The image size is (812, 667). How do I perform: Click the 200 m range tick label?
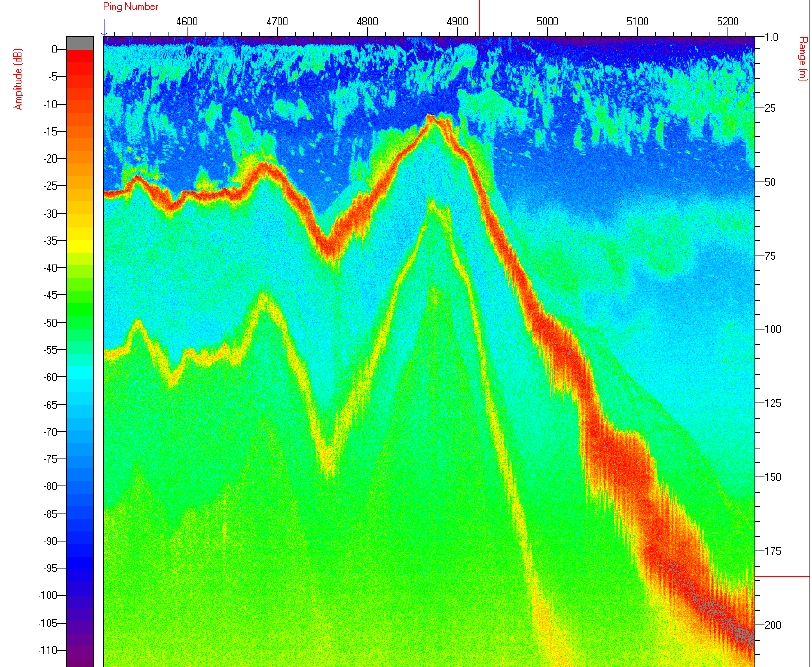[772, 625]
